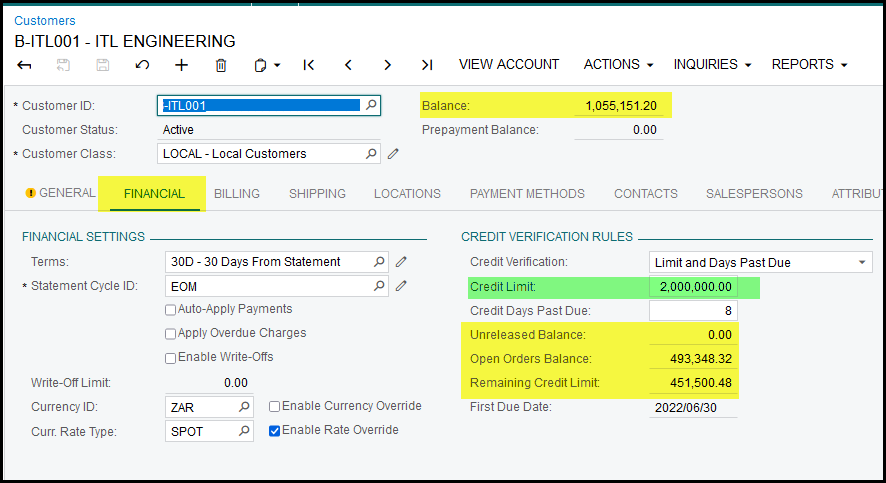Check Apply Overdue Charges option
The width and height of the screenshot is (886, 483).
170,334
